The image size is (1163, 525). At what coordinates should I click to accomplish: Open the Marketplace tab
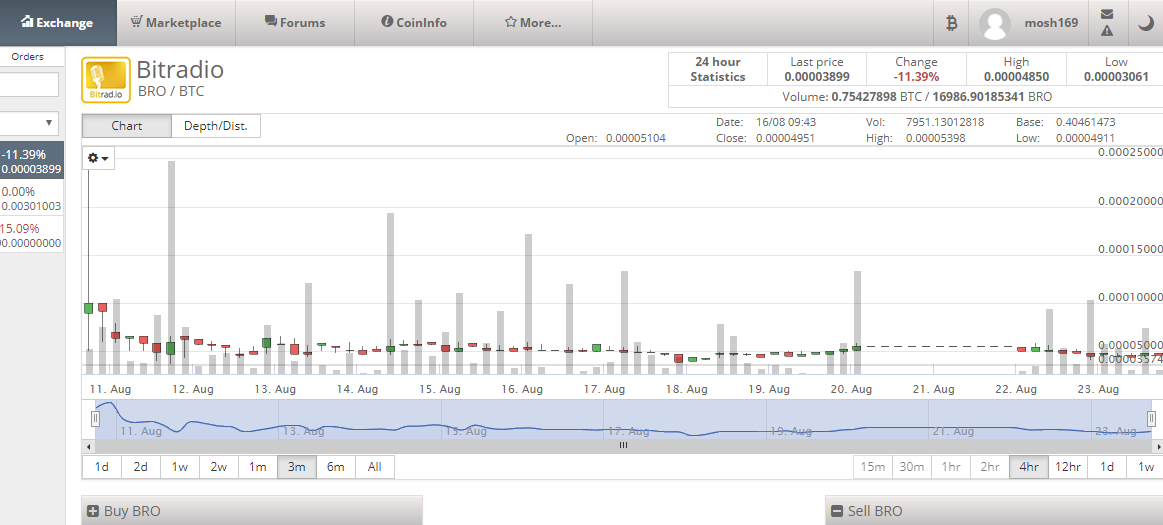(176, 22)
